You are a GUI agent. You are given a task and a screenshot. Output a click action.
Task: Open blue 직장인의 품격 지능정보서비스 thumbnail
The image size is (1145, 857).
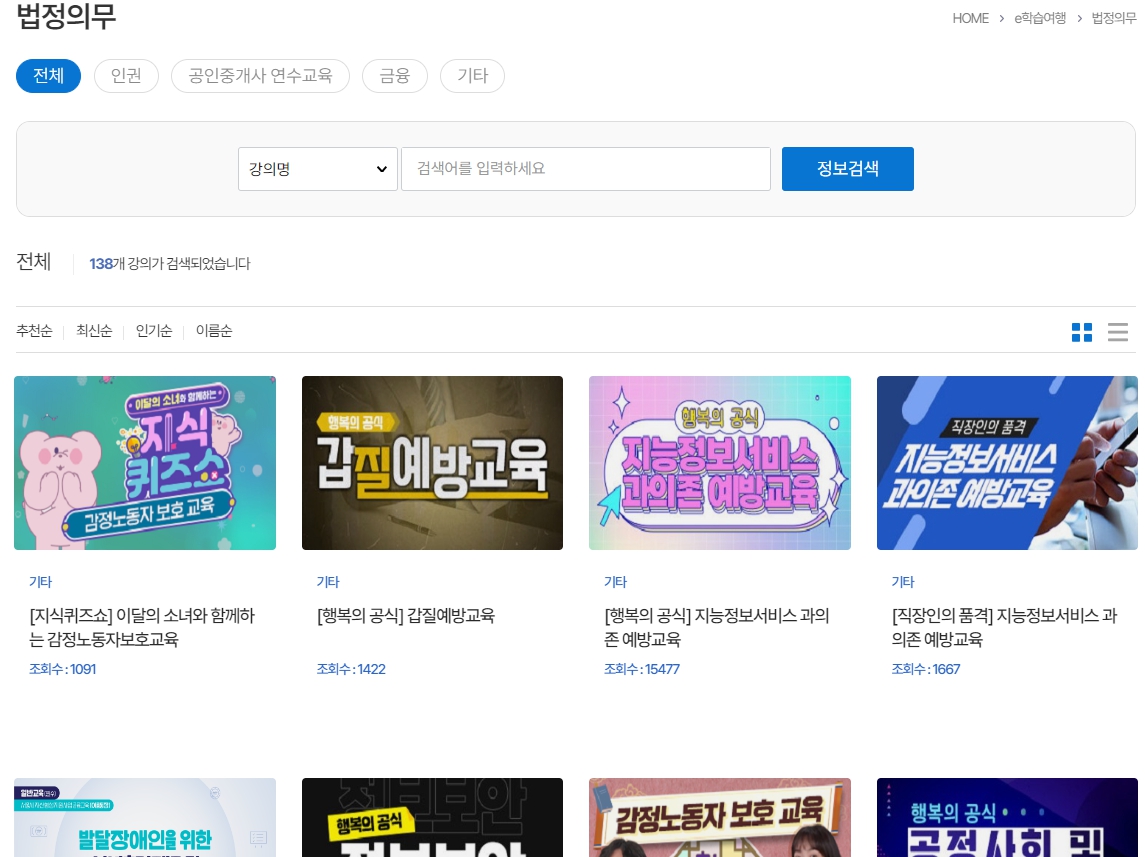1007,463
